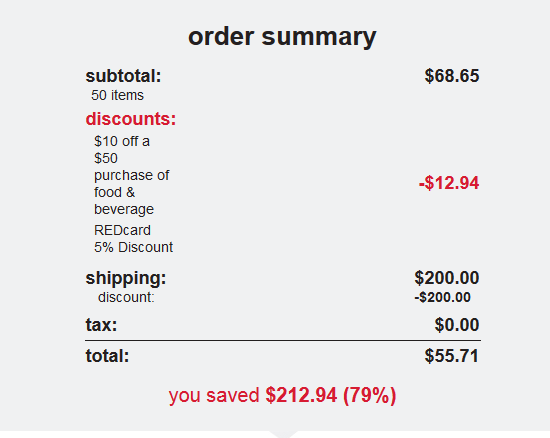Click the tax label

click(101, 325)
